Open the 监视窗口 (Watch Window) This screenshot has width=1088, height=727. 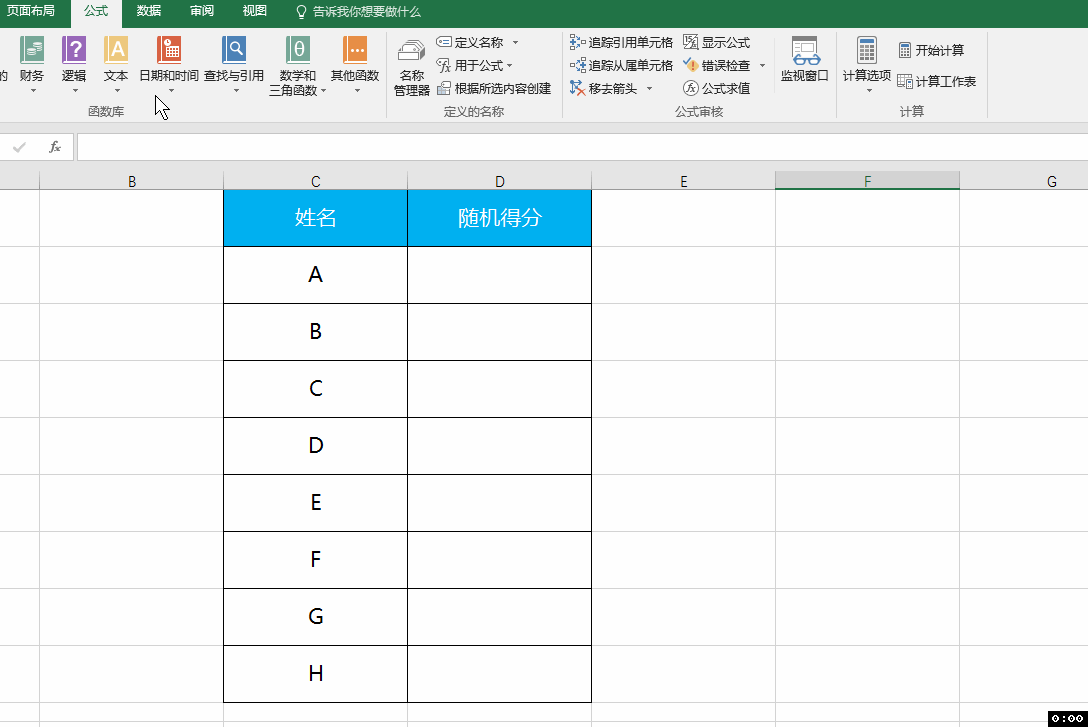point(805,59)
